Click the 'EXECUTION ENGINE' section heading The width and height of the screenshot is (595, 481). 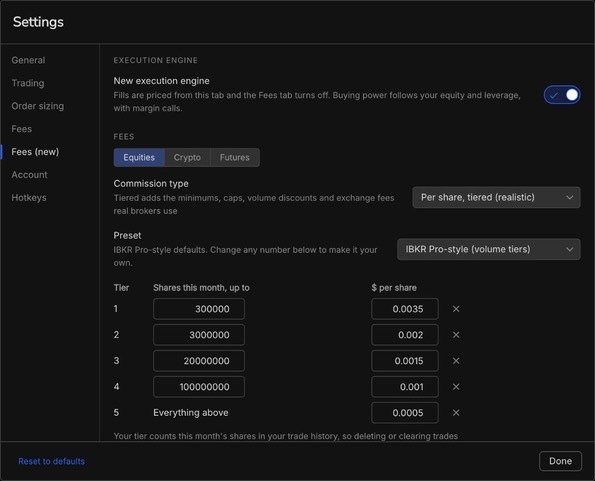point(156,60)
